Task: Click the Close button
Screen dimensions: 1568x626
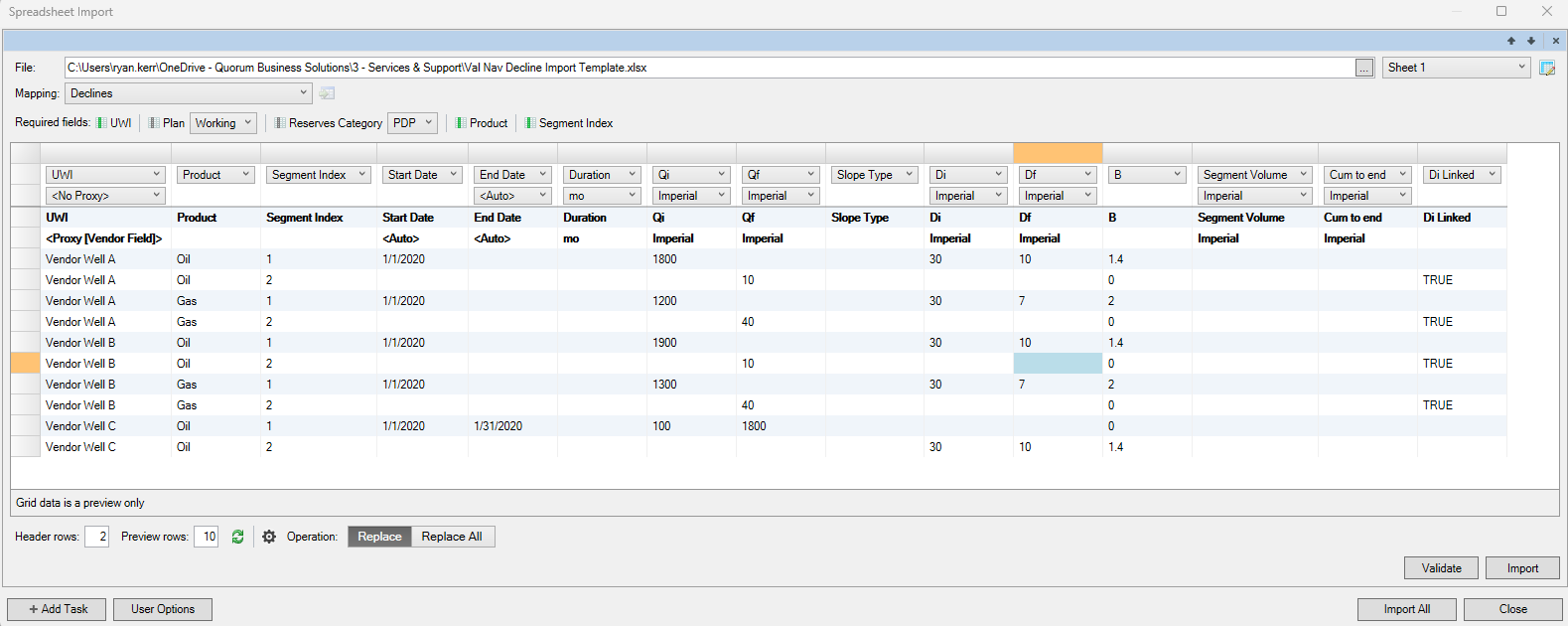Action: pyautogui.click(x=1513, y=609)
